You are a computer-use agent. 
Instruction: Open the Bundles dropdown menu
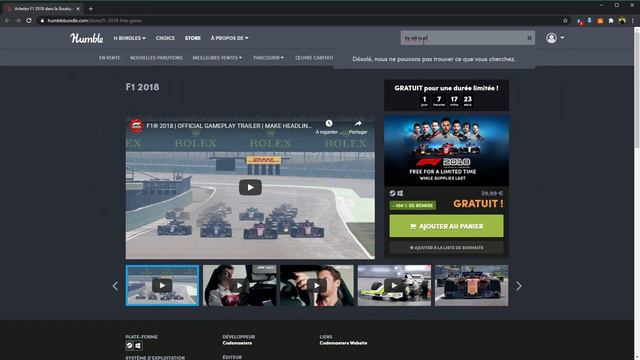click(129, 38)
